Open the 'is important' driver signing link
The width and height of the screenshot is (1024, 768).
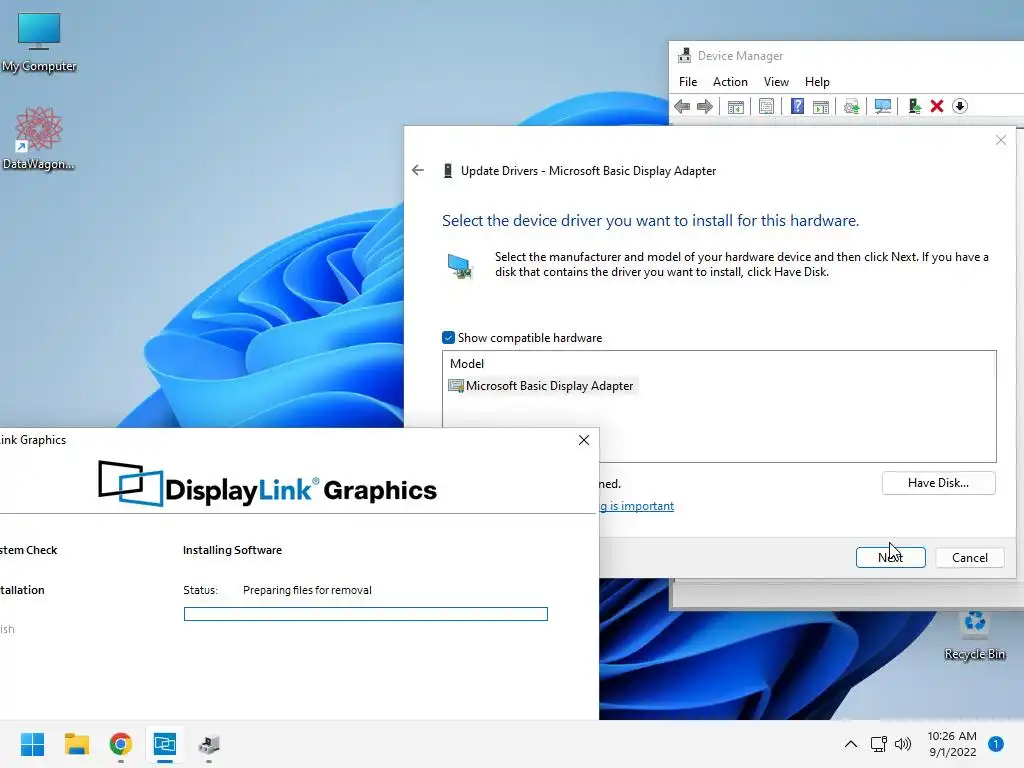(x=637, y=506)
